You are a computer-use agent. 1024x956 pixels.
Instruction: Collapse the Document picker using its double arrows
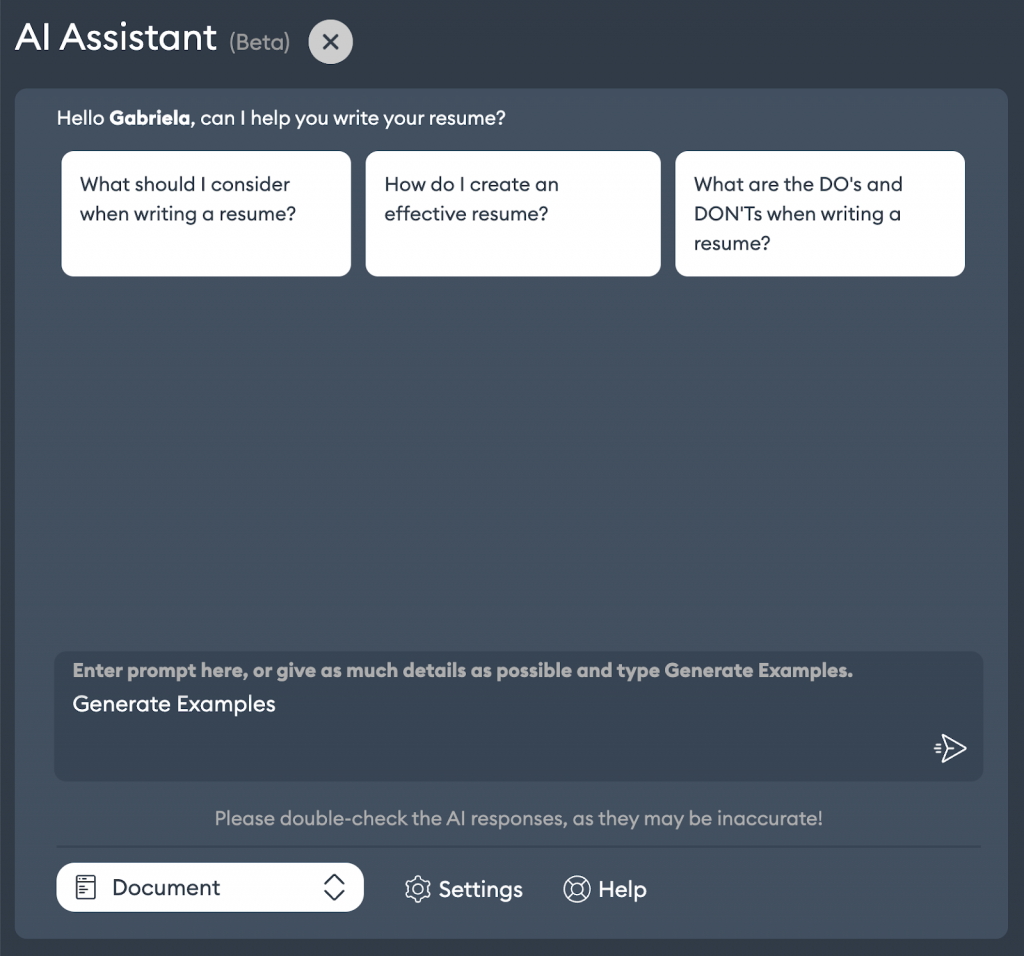[335, 887]
